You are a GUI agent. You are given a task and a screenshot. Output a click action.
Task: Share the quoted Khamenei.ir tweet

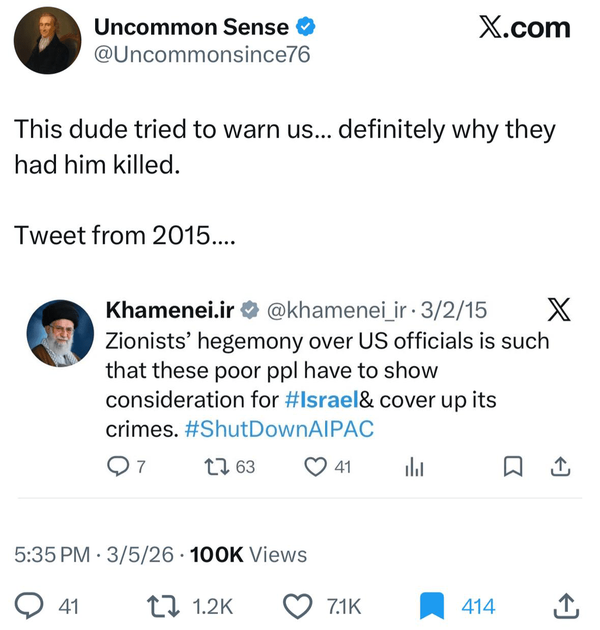(x=560, y=466)
